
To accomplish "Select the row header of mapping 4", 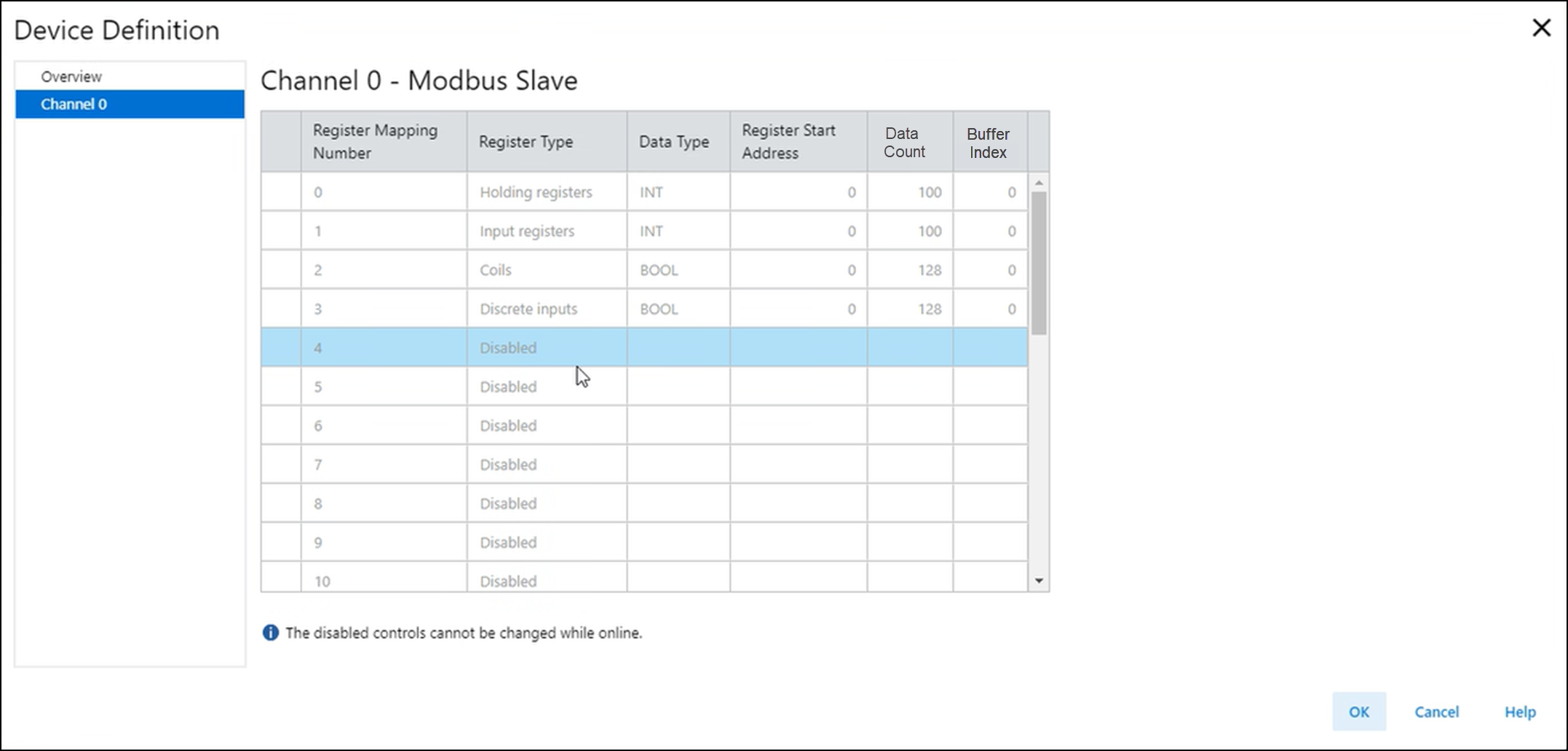I will point(281,348).
